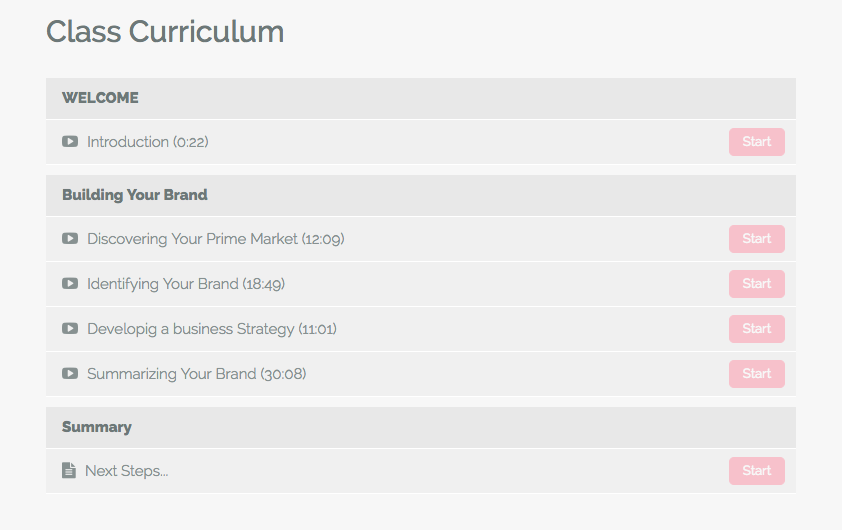The width and height of the screenshot is (842, 530).
Task: Click the video icon beside Introduction
Action: point(70,142)
